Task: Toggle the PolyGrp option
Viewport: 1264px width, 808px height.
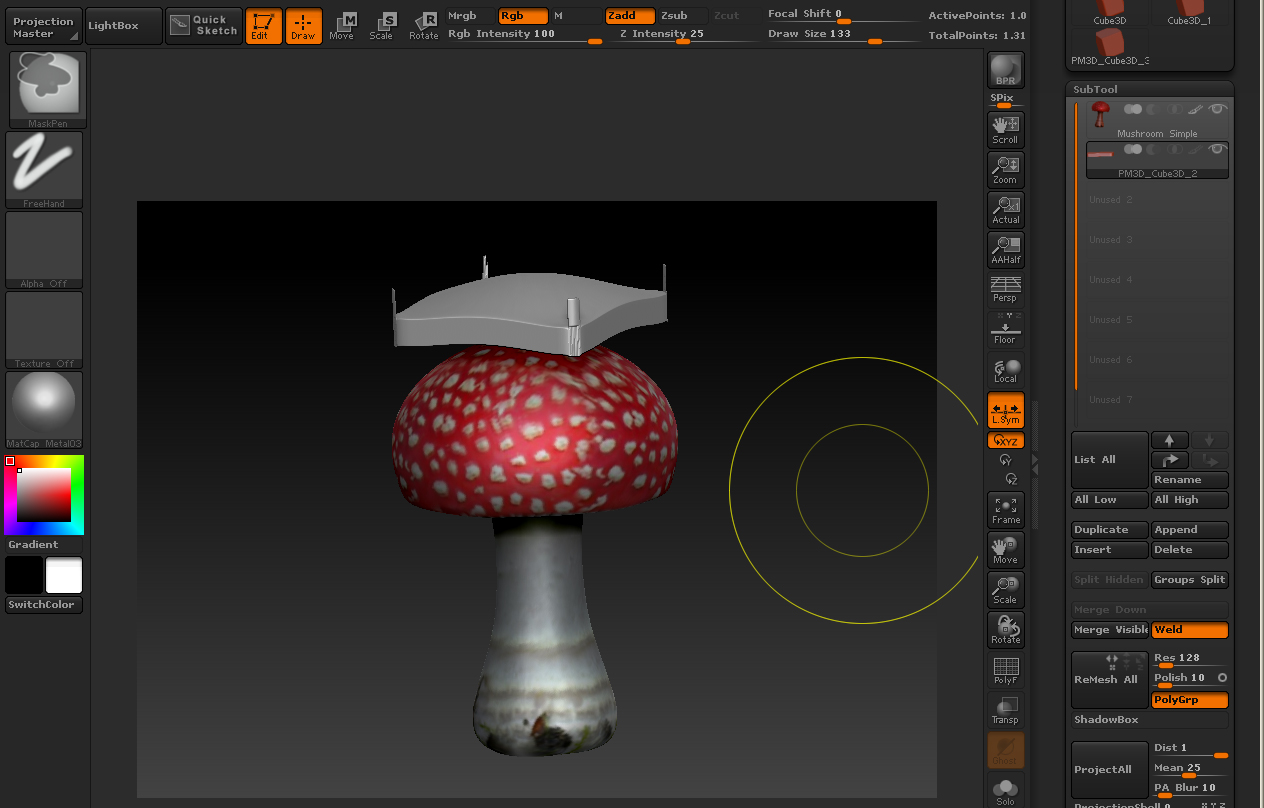Action: (x=1190, y=700)
